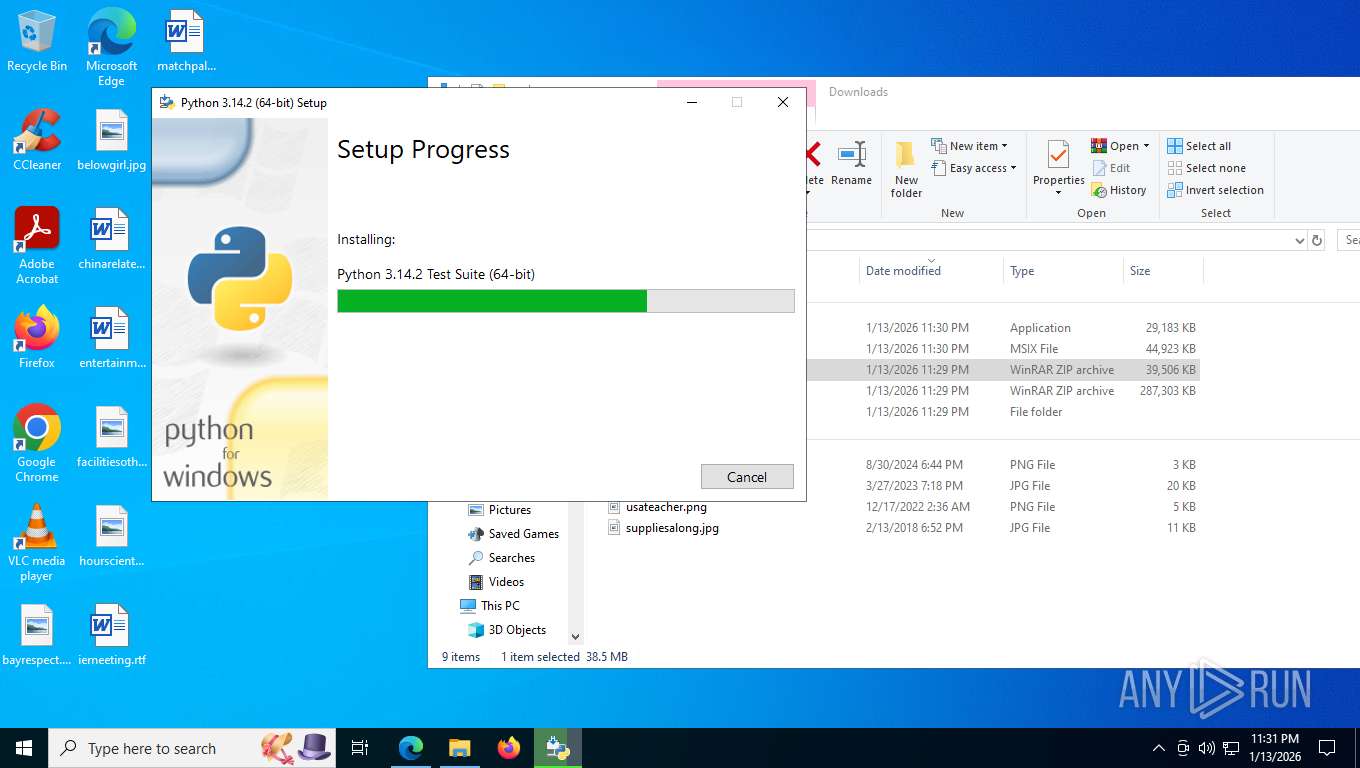This screenshot has width=1360, height=768.
Task: Select the chinarelate Word document
Action: pos(111,239)
